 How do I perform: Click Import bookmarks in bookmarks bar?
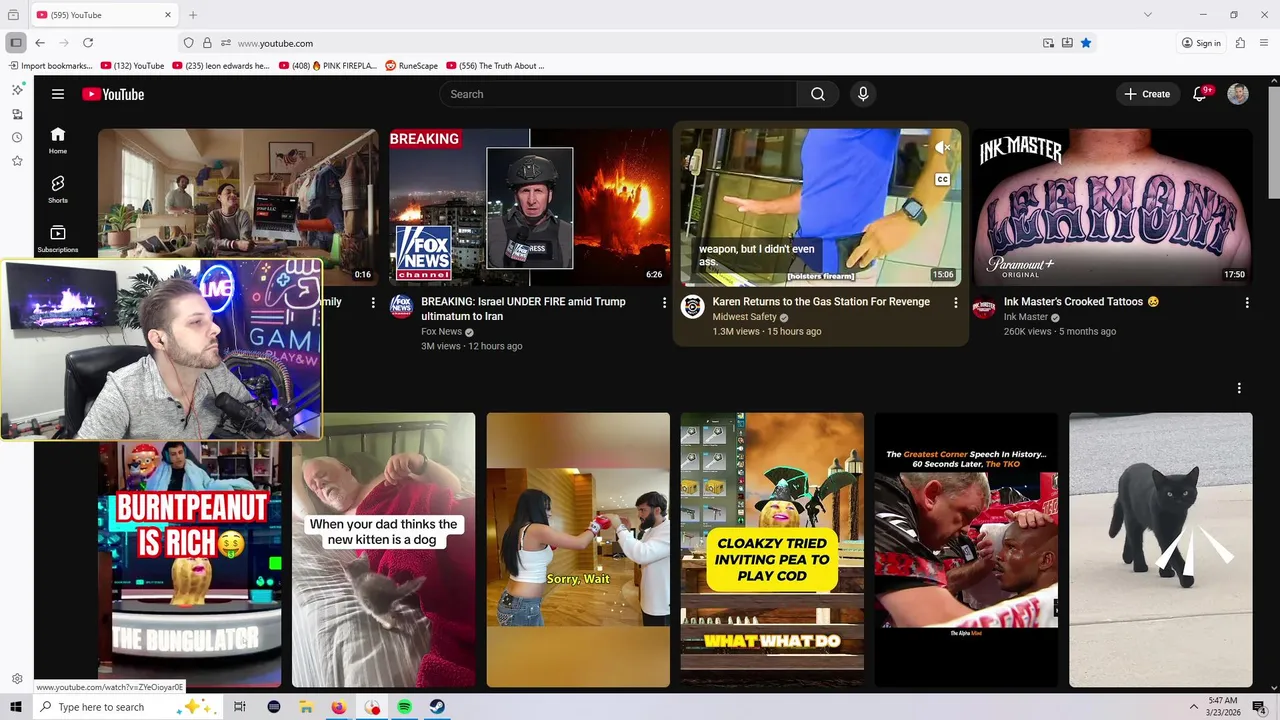[x=50, y=66]
